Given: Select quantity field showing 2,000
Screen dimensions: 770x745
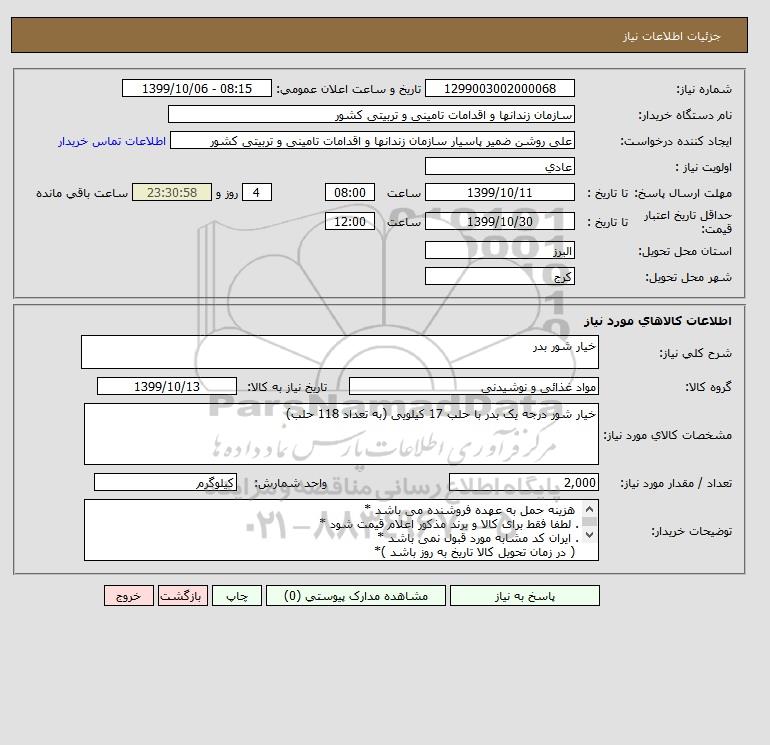Looking at the screenshot, I should [x=523, y=482].
